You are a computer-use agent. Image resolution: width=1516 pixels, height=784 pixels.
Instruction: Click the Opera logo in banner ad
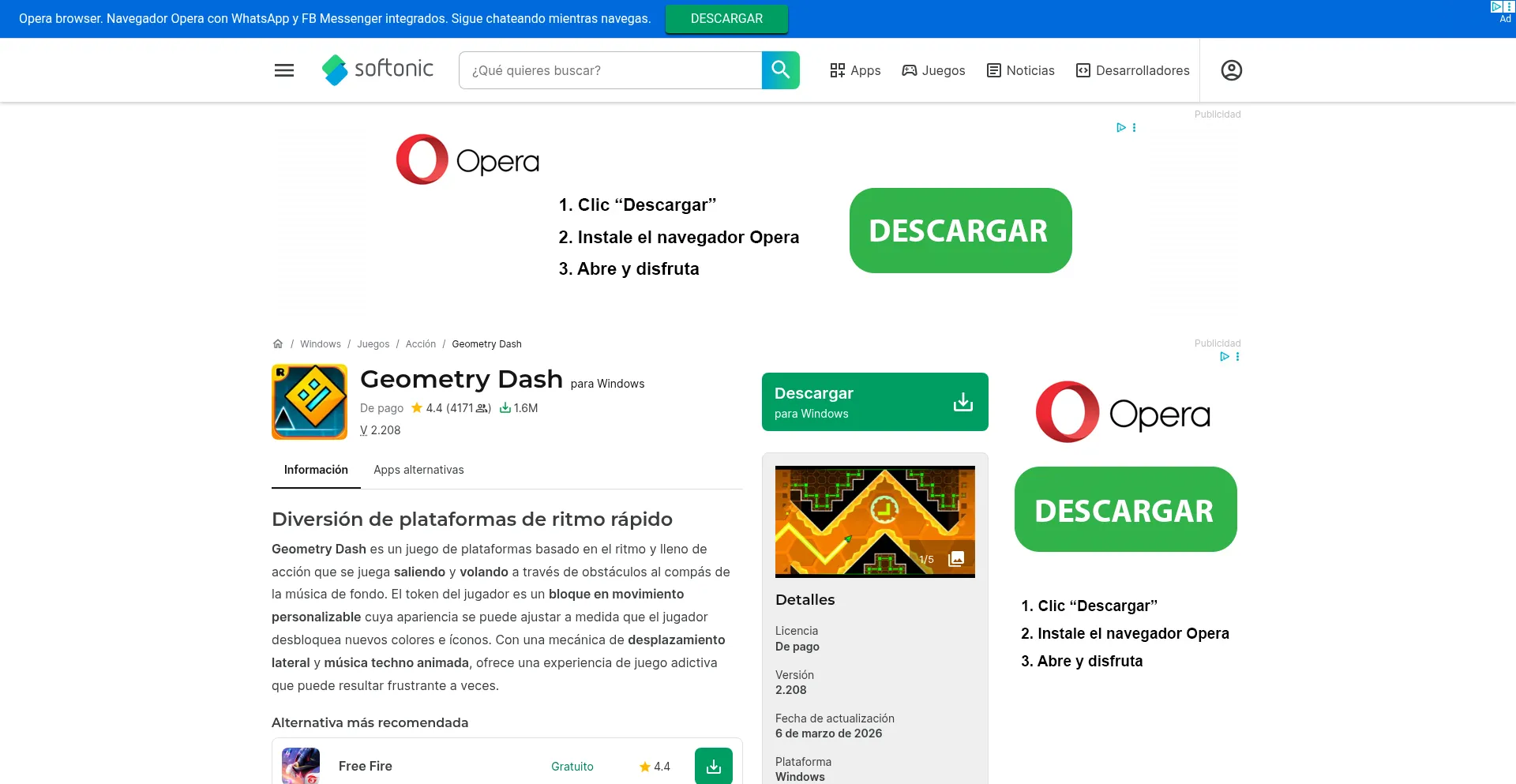[467, 159]
